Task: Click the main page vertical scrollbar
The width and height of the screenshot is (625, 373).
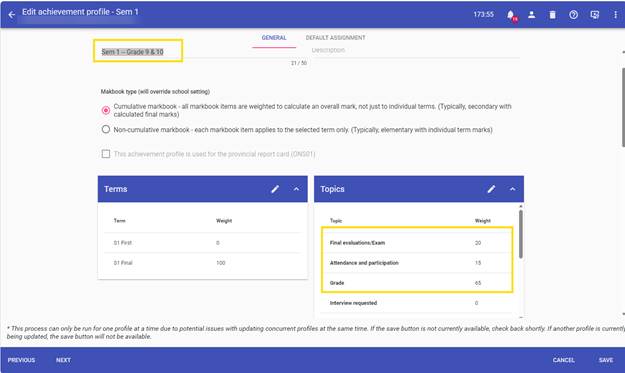Action: pyautogui.click(x=623, y=108)
